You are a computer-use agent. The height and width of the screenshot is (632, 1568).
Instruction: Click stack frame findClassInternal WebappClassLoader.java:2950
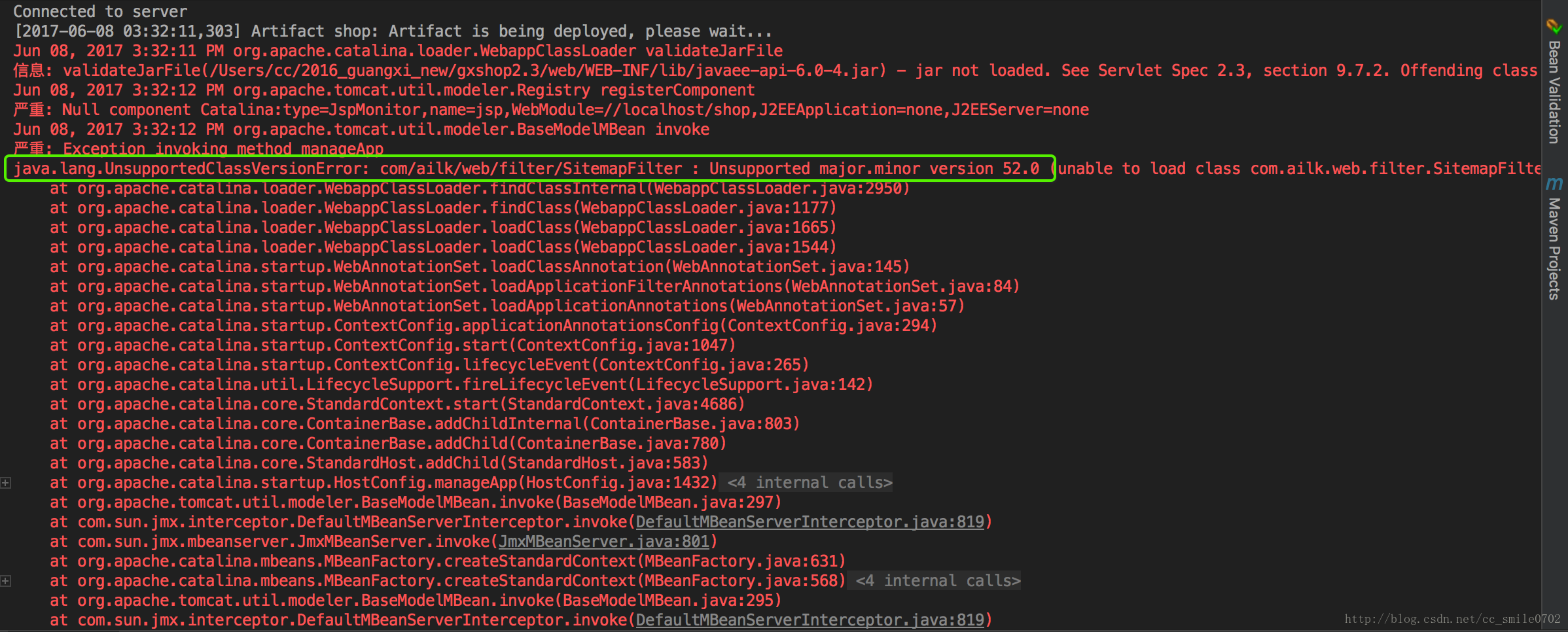click(480, 188)
